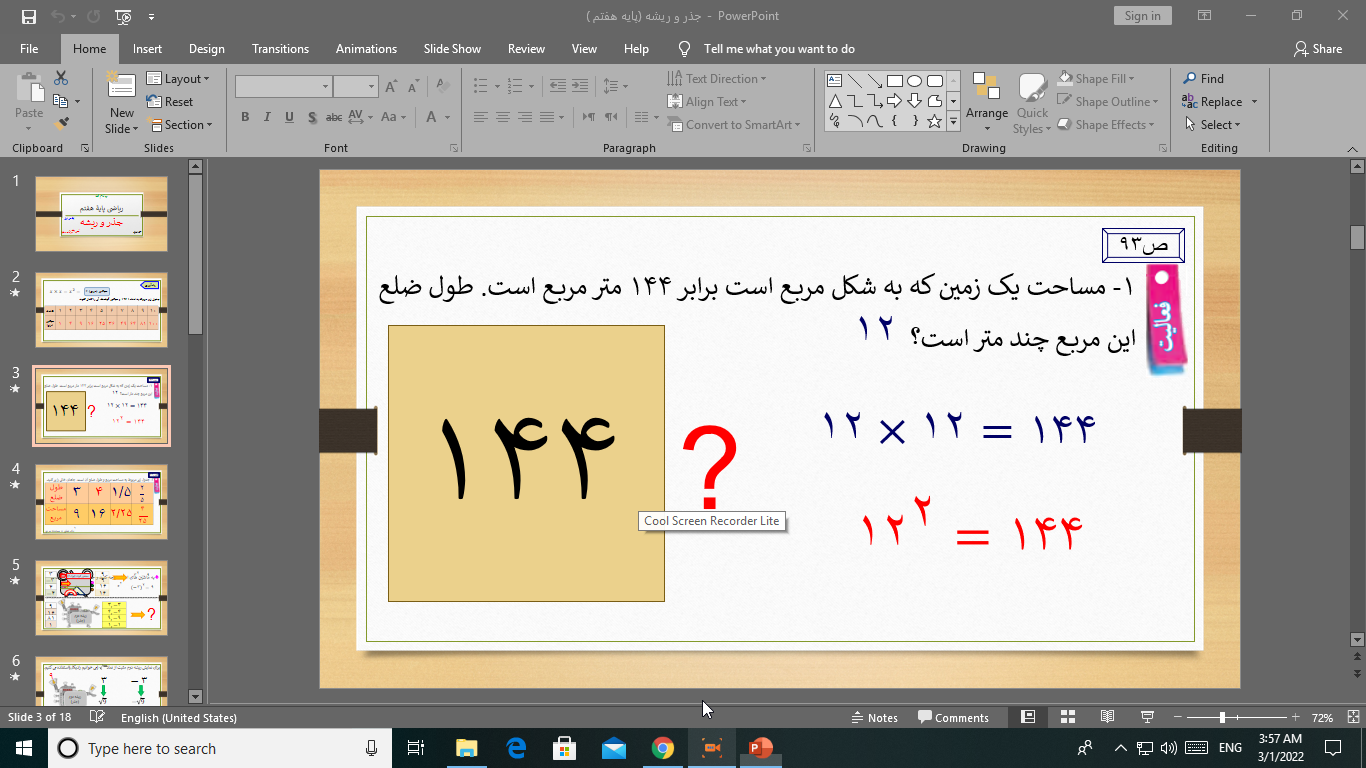Open the Shape Fill dropdown

pos(1108,79)
